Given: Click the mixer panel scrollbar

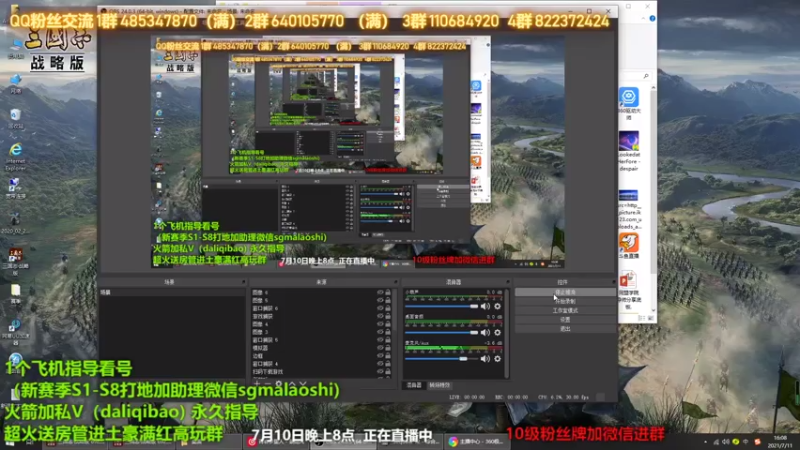Looking at the screenshot, I should (x=507, y=332).
